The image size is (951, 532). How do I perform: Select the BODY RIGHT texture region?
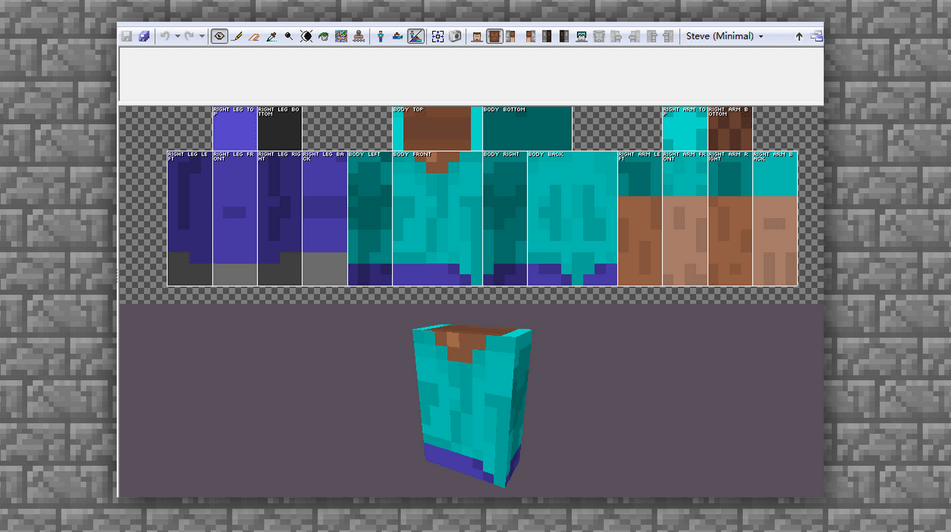(505, 218)
